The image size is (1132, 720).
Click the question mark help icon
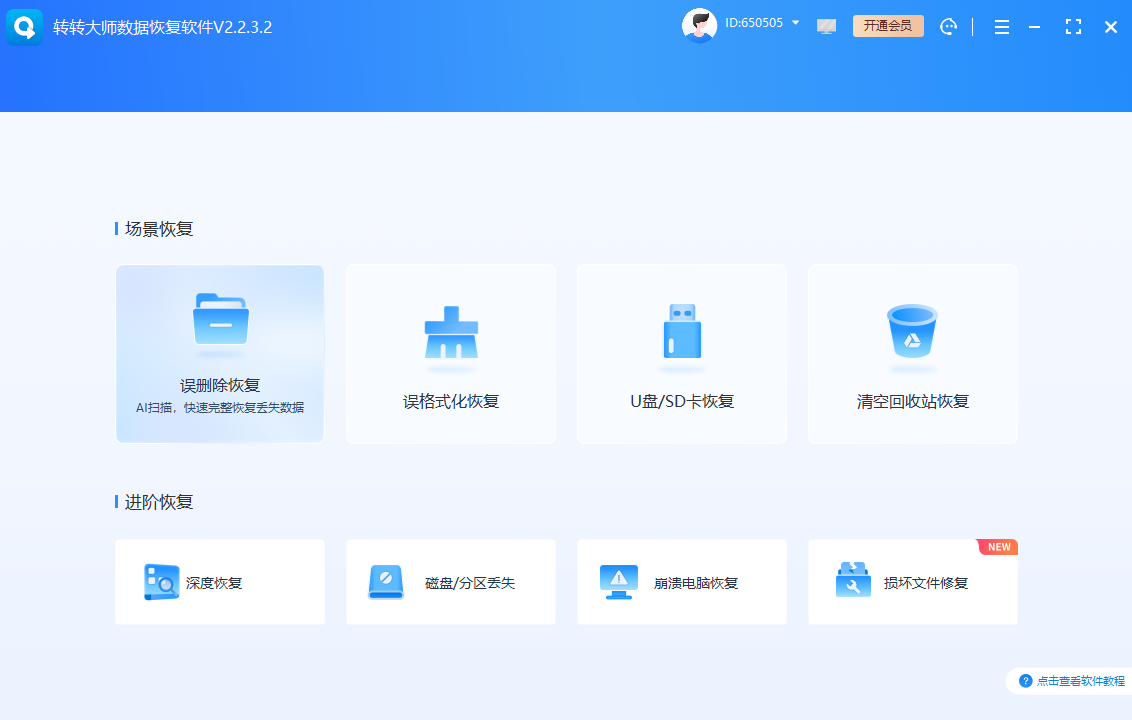[1026, 680]
